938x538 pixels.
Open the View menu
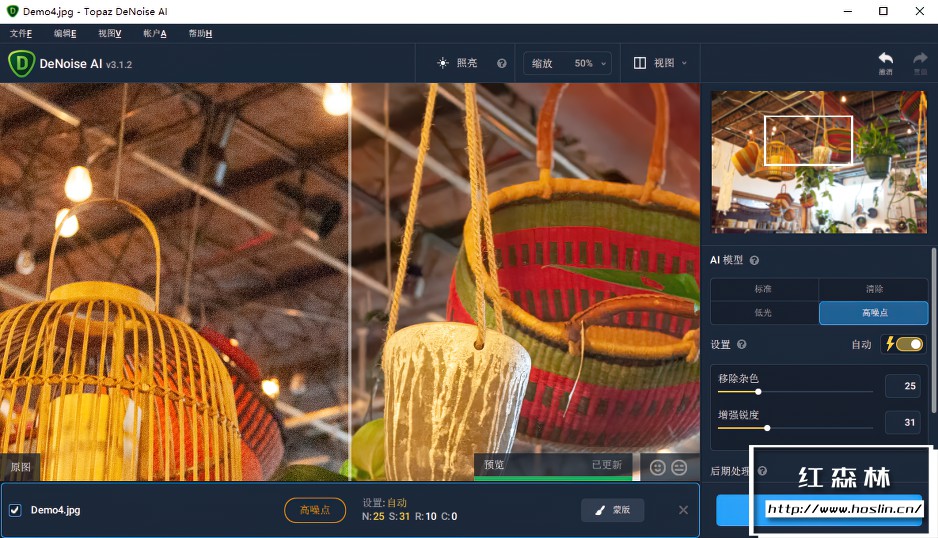tap(109, 34)
